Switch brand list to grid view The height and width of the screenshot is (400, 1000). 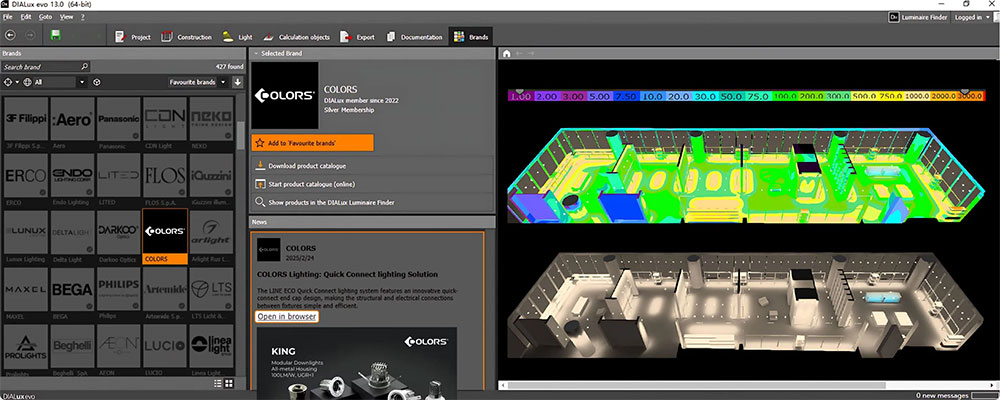229,383
